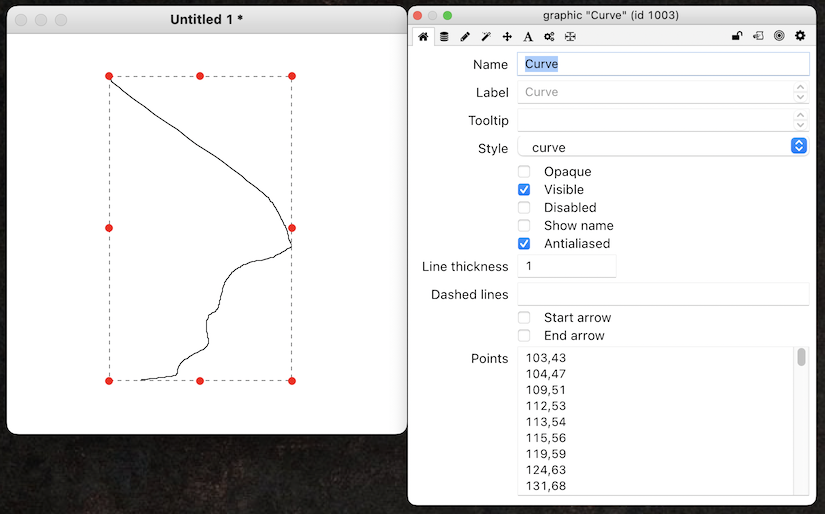Open inspector settings gear icon
The width and height of the screenshot is (825, 514).
pyautogui.click(x=800, y=36)
